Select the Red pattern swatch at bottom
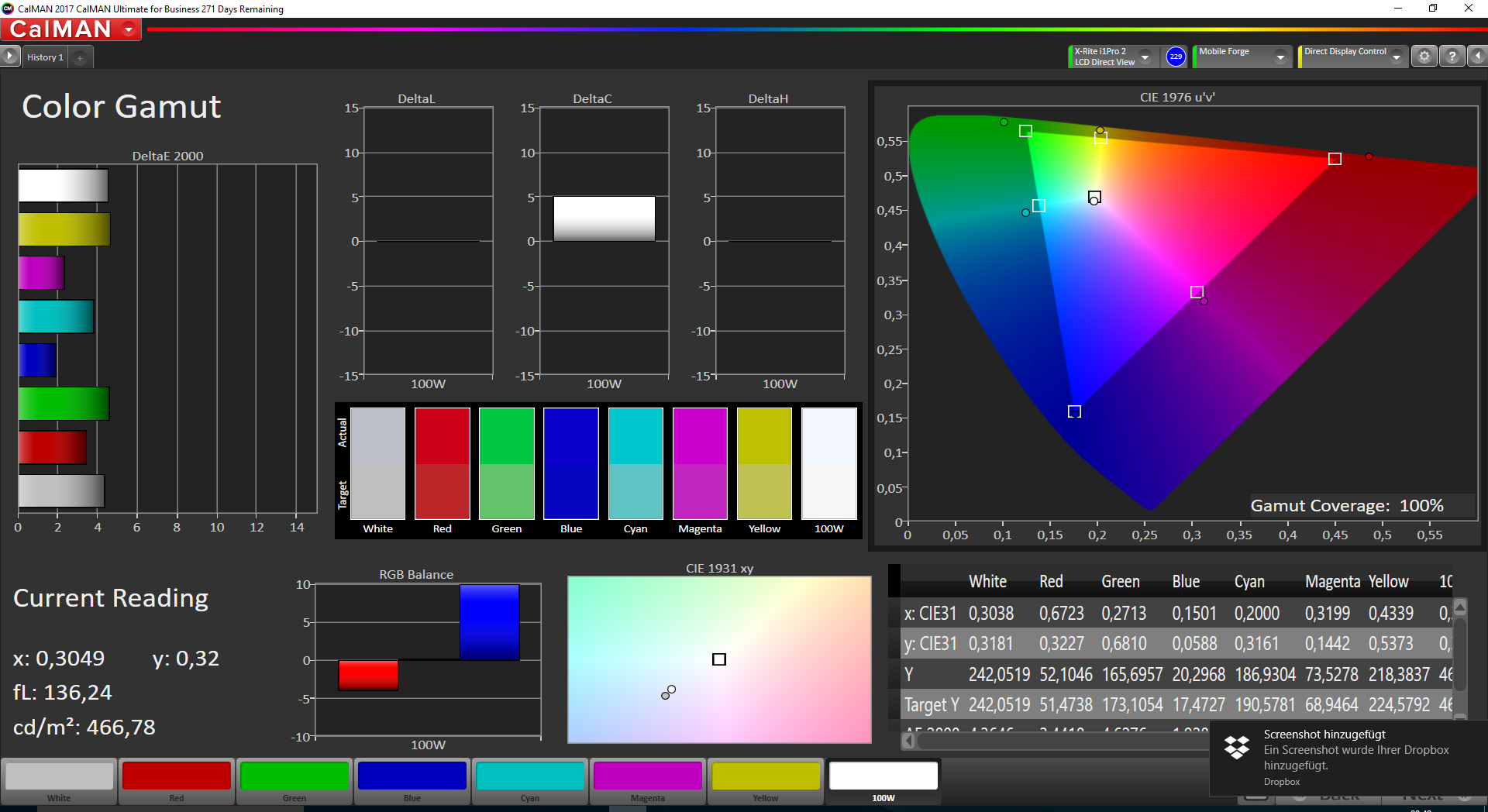Image resolution: width=1488 pixels, height=812 pixels. 177,781
